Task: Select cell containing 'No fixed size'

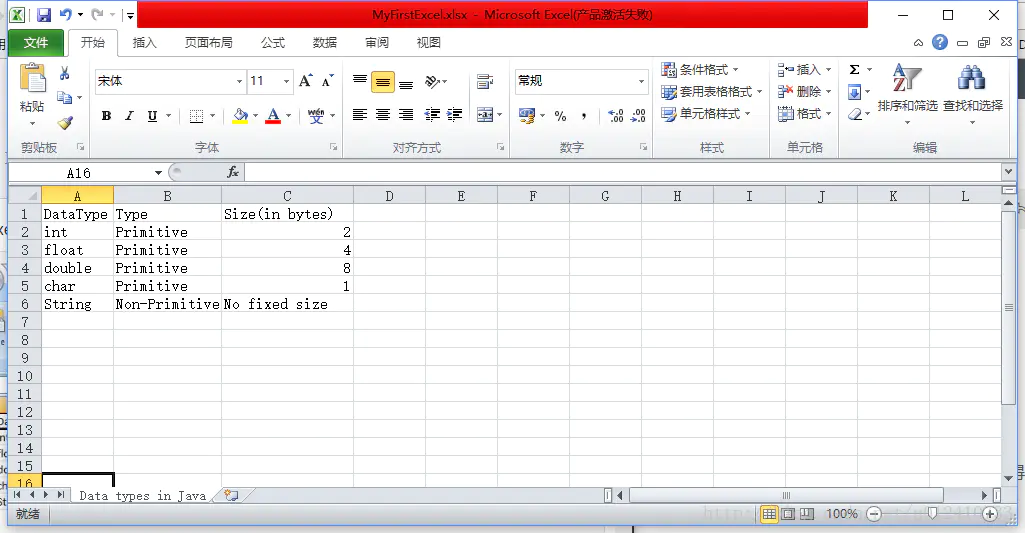Action: pos(287,304)
